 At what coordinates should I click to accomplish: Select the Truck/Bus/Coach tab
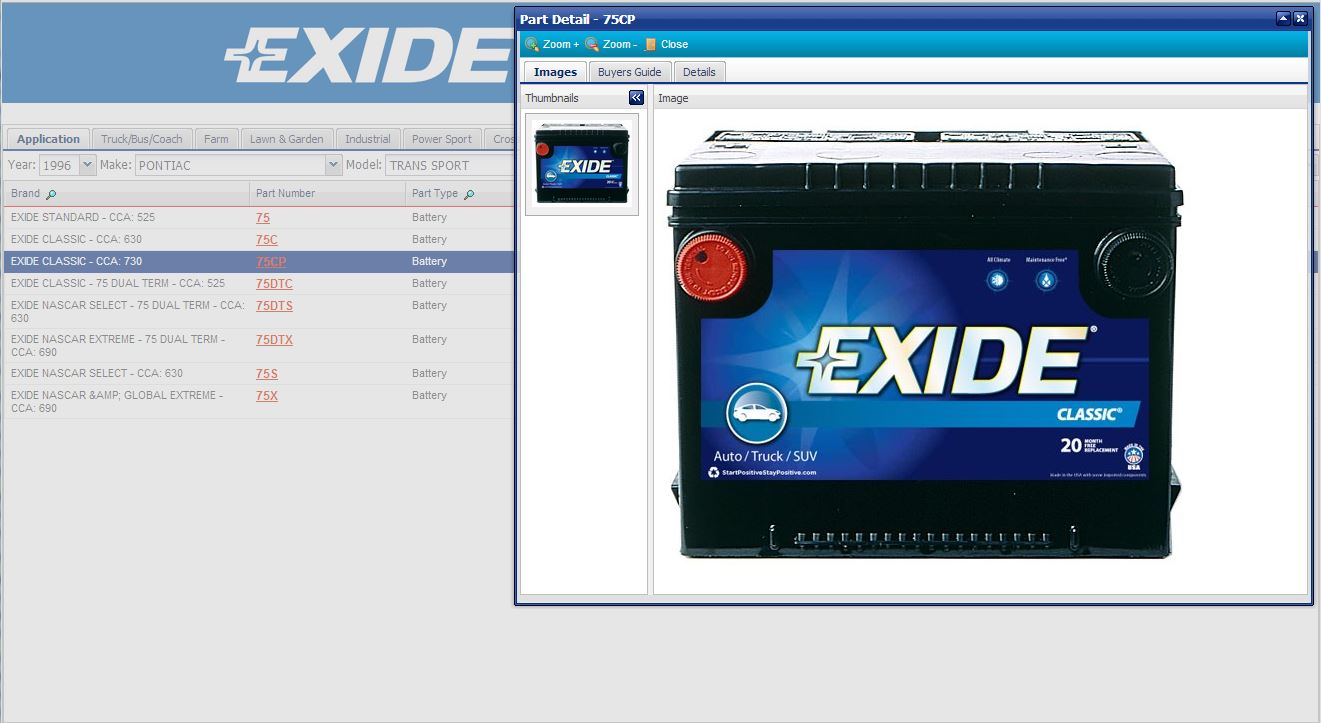point(142,139)
